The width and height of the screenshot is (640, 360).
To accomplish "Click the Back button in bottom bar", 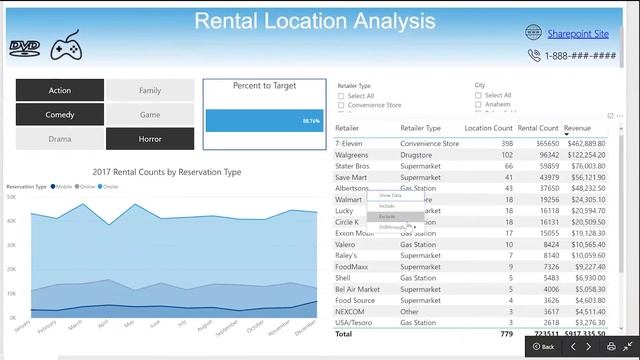I will [x=544, y=347].
